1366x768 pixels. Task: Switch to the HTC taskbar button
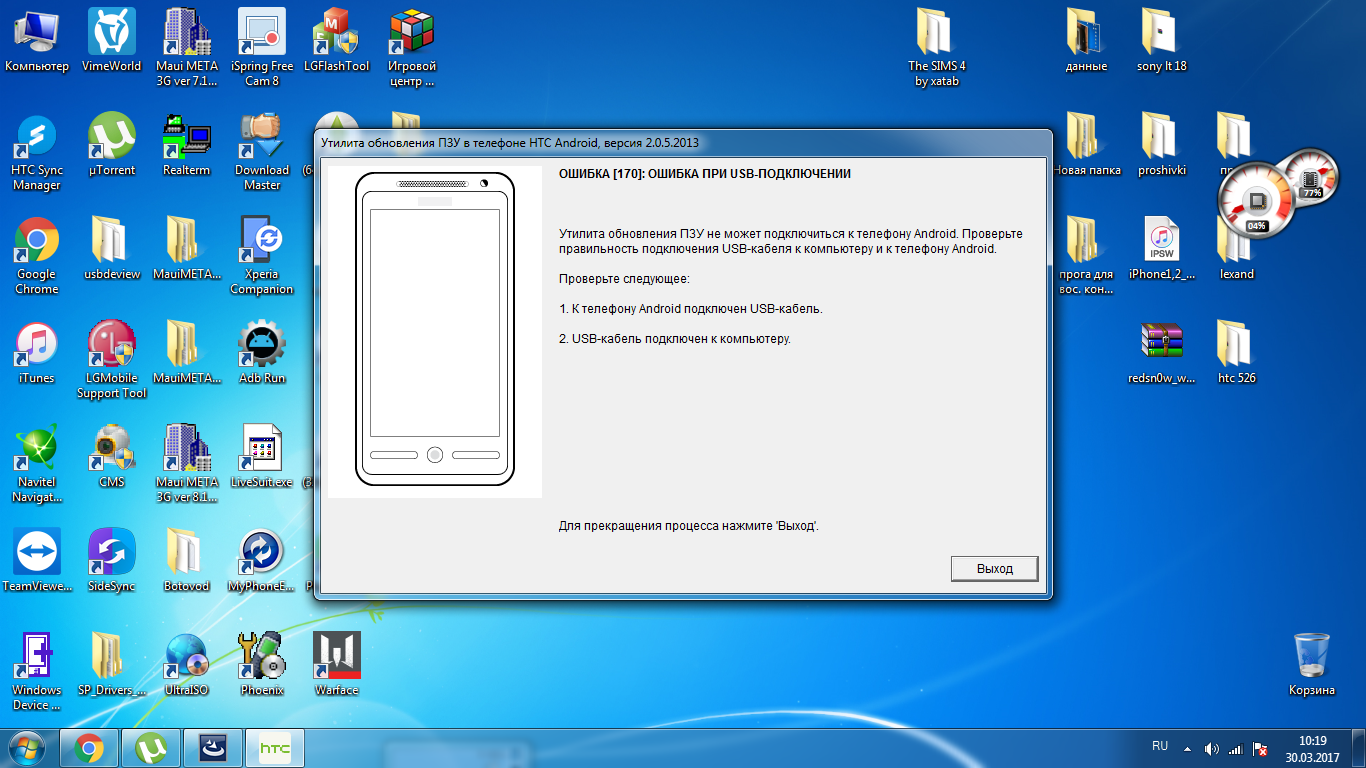[x=275, y=748]
